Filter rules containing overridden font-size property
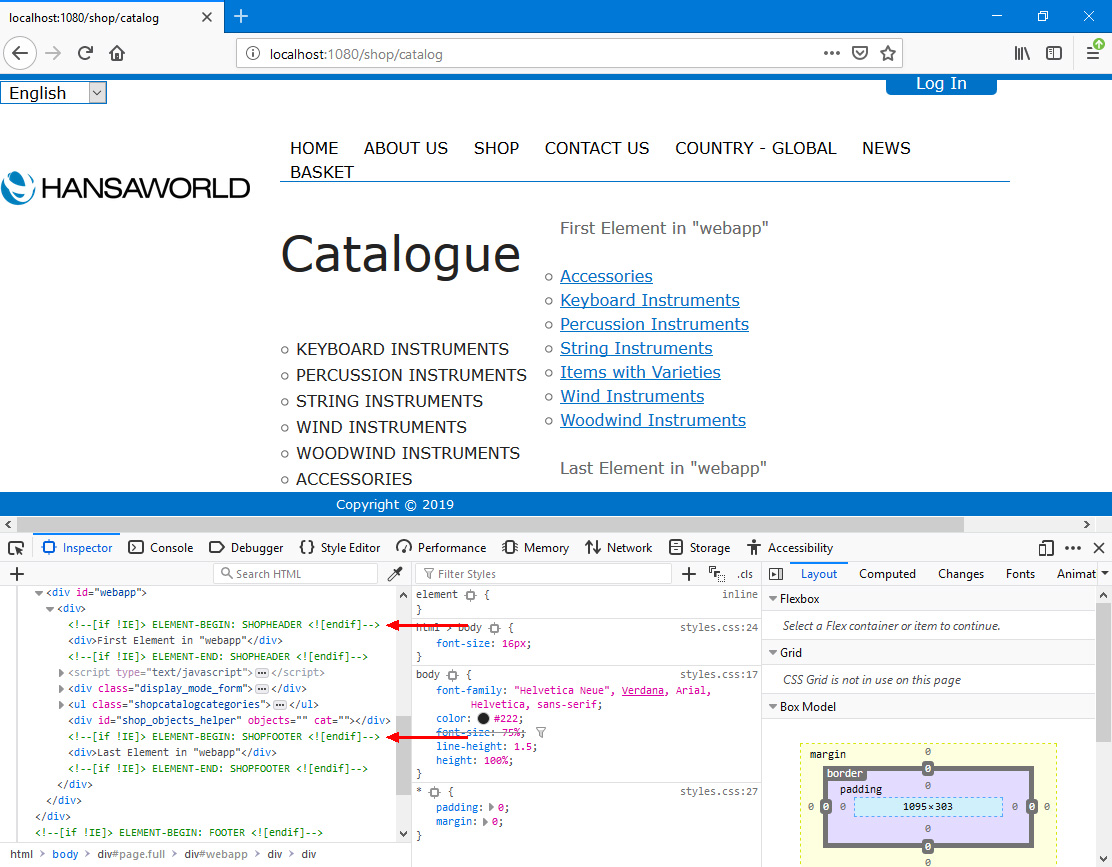1112x867 pixels. [540, 732]
